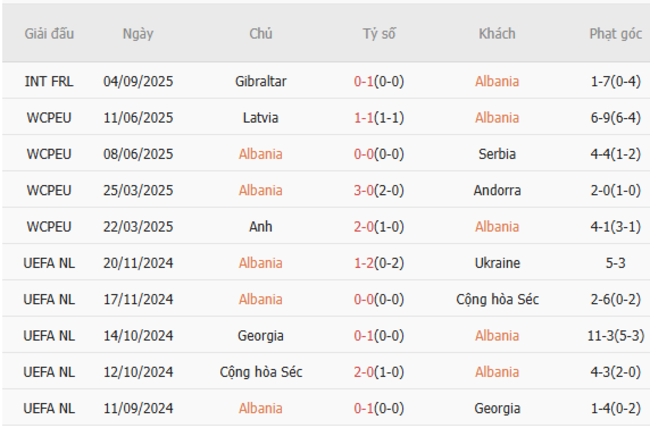
Task: Click the Chủ column header
Action: (261, 33)
